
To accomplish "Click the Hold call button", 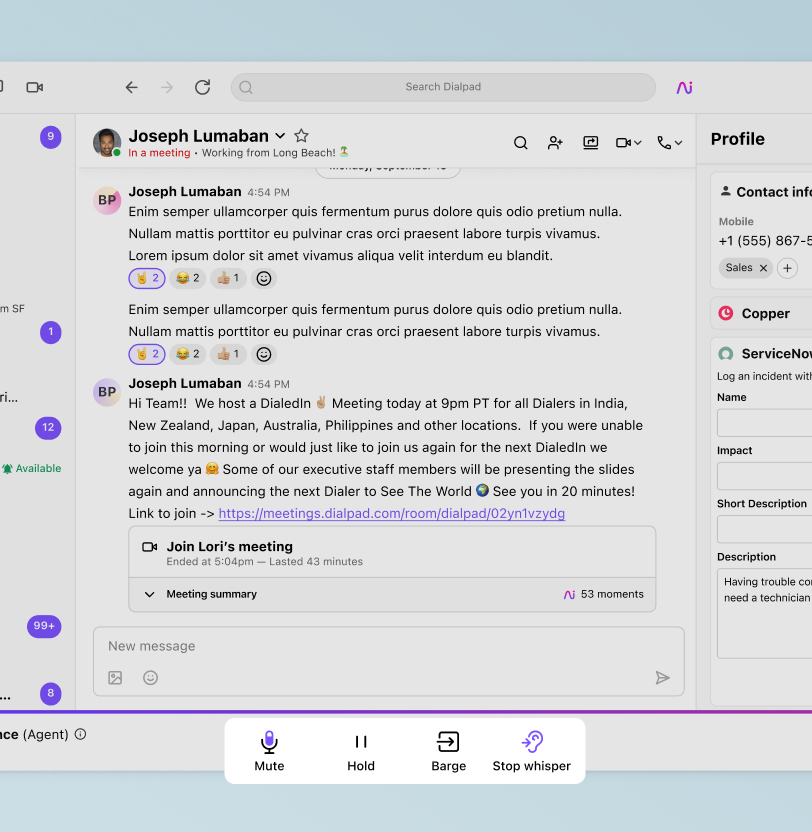I will click(361, 751).
